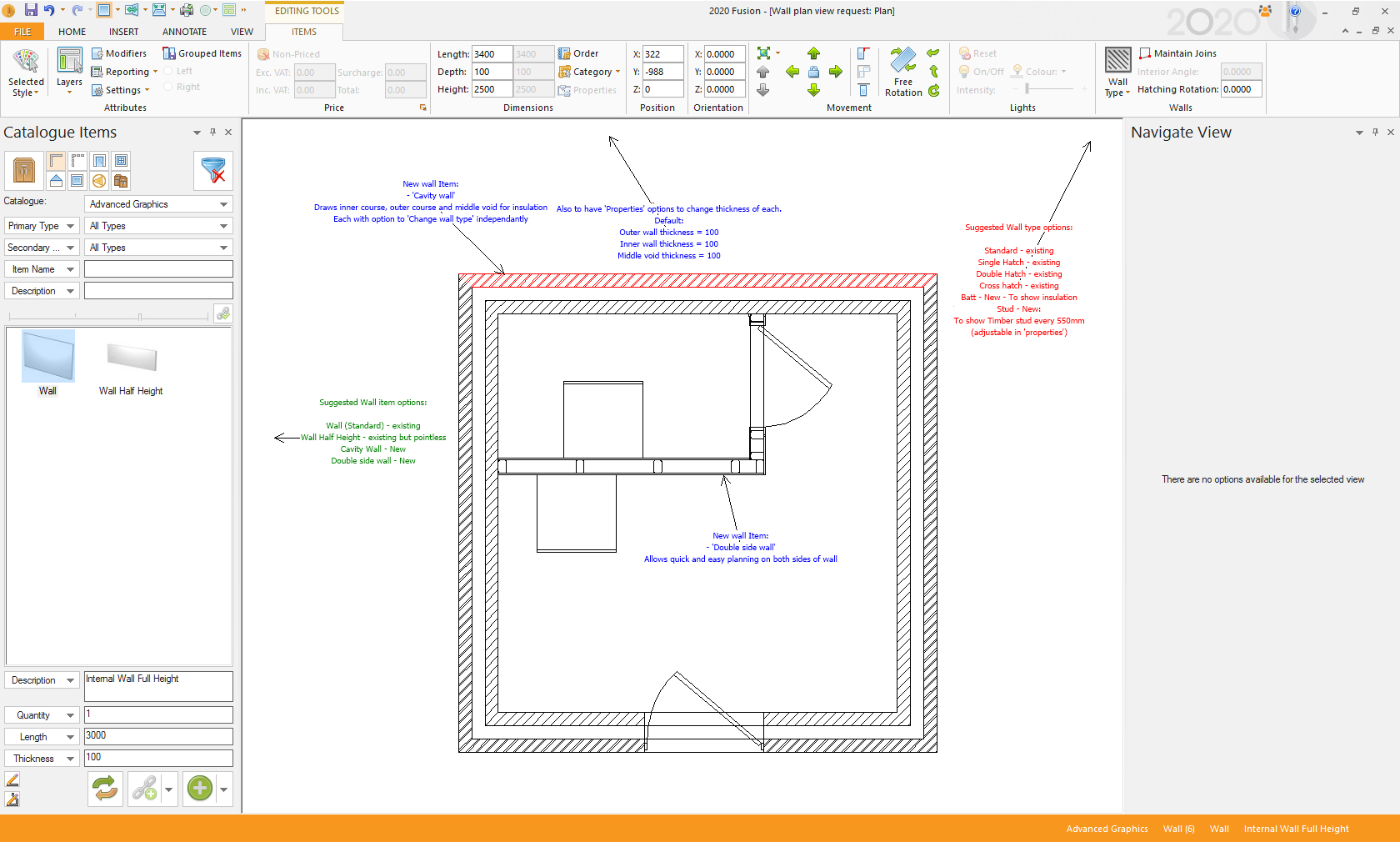This screenshot has height=842, width=1400.
Task: Click the link item chain-plus button
Action: coord(144,788)
